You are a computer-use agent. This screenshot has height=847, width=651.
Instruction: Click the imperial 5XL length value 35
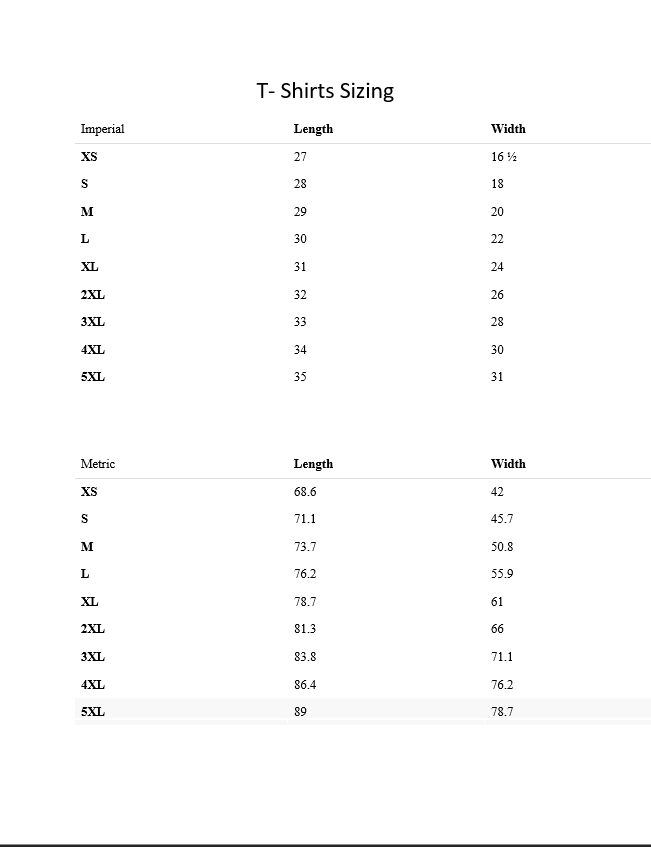300,377
